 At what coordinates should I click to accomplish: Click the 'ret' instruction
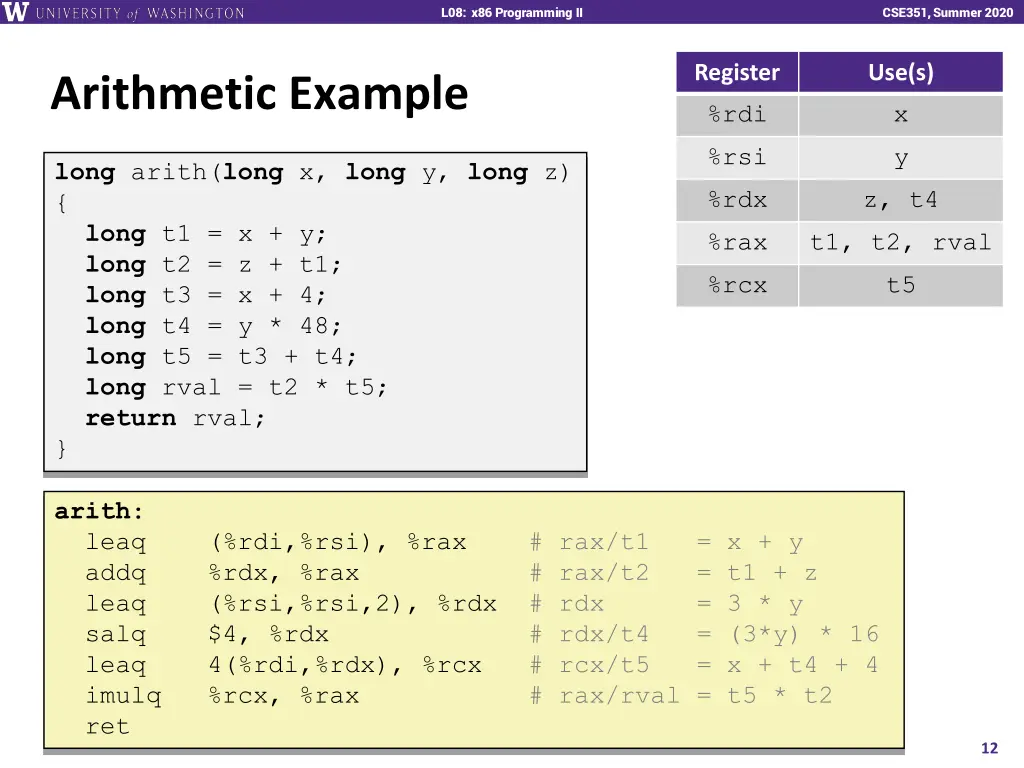108,726
